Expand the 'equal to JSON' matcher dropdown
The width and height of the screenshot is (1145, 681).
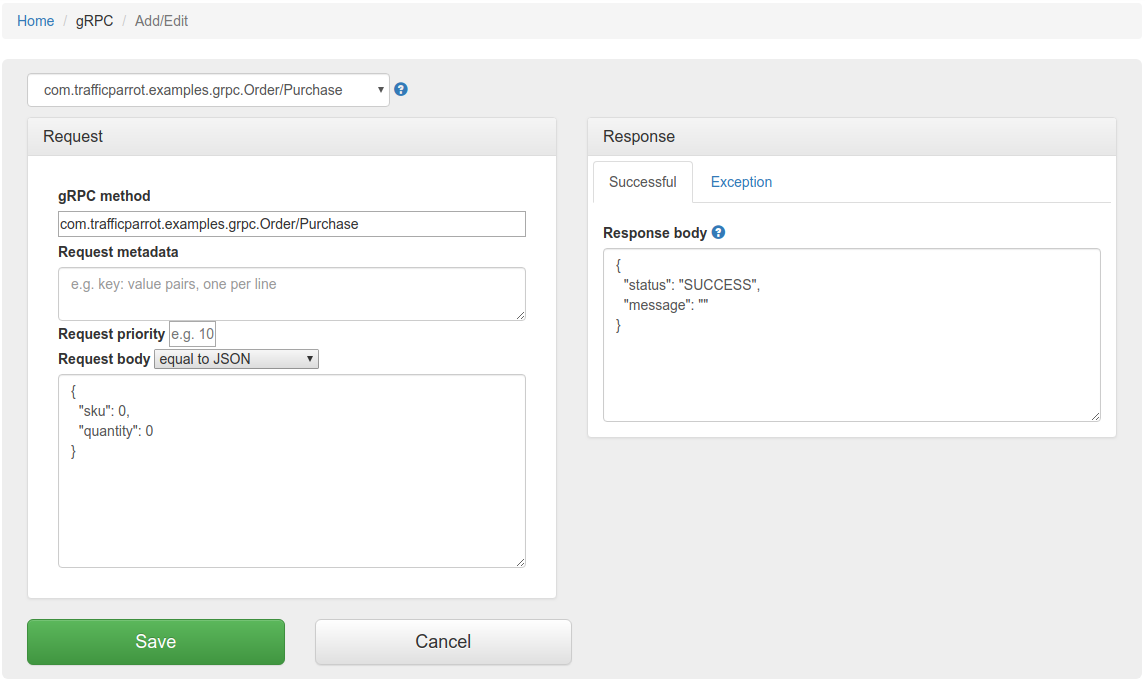236,359
